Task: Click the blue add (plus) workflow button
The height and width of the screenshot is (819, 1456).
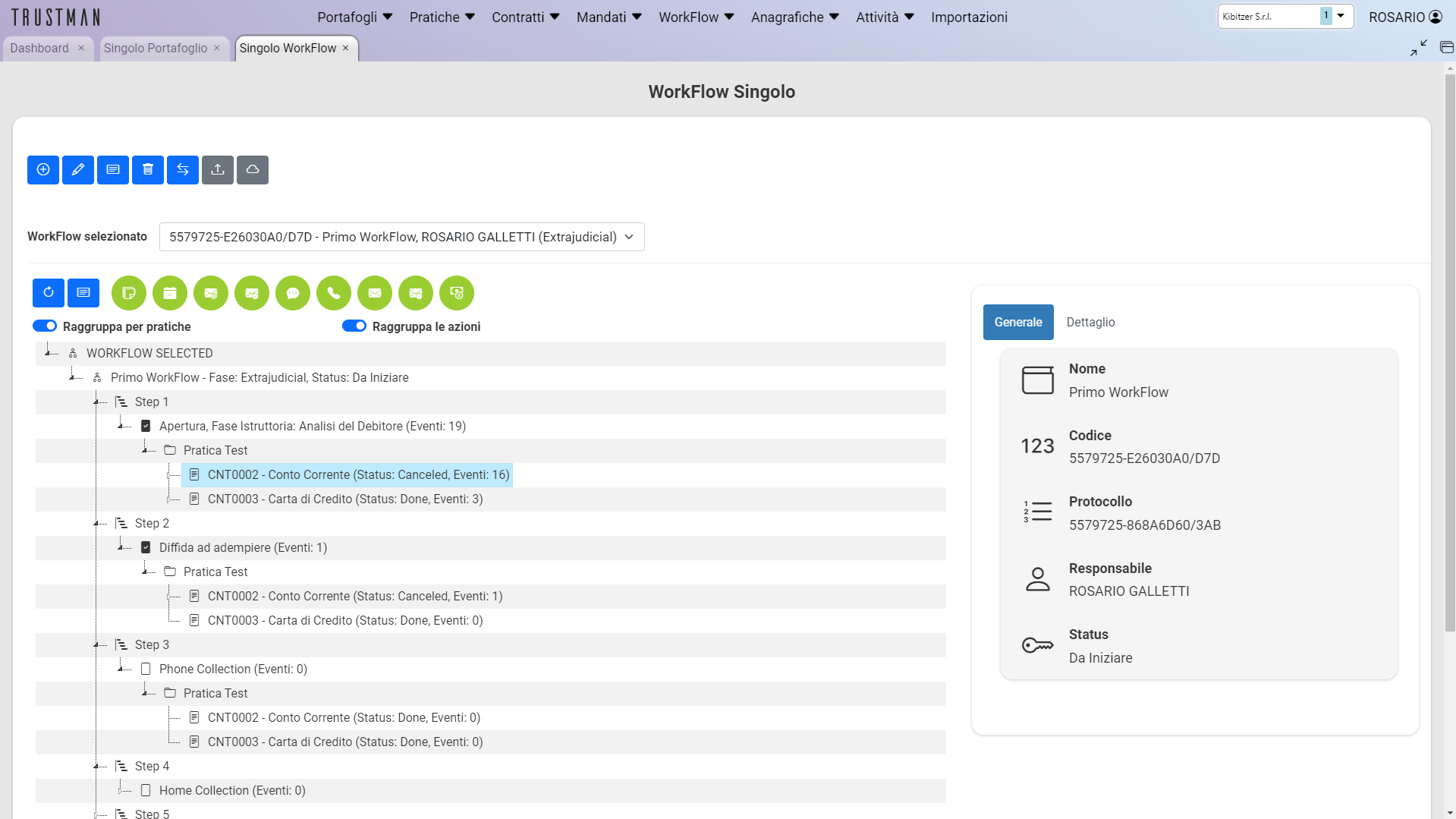Action: coord(43,169)
